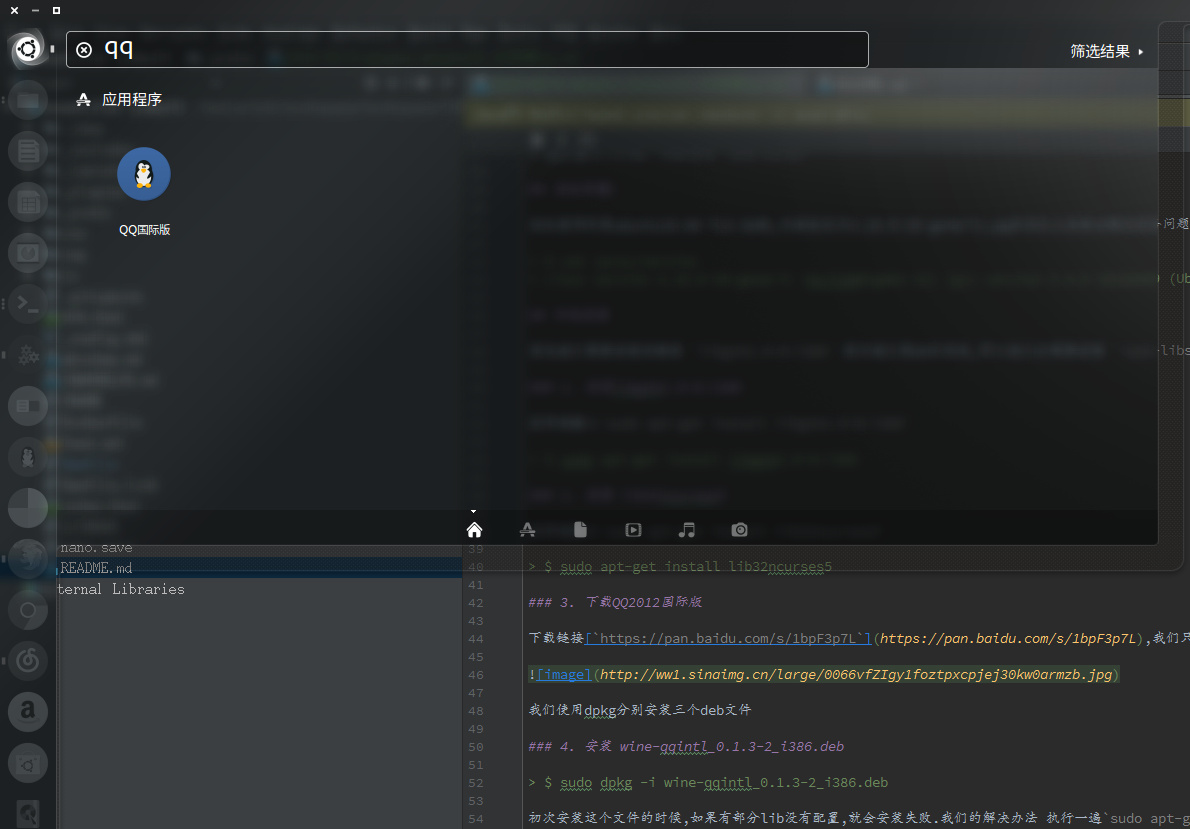Launch LibreOffice Calc spreadsheet icon
The height and width of the screenshot is (829, 1190).
(27, 202)
